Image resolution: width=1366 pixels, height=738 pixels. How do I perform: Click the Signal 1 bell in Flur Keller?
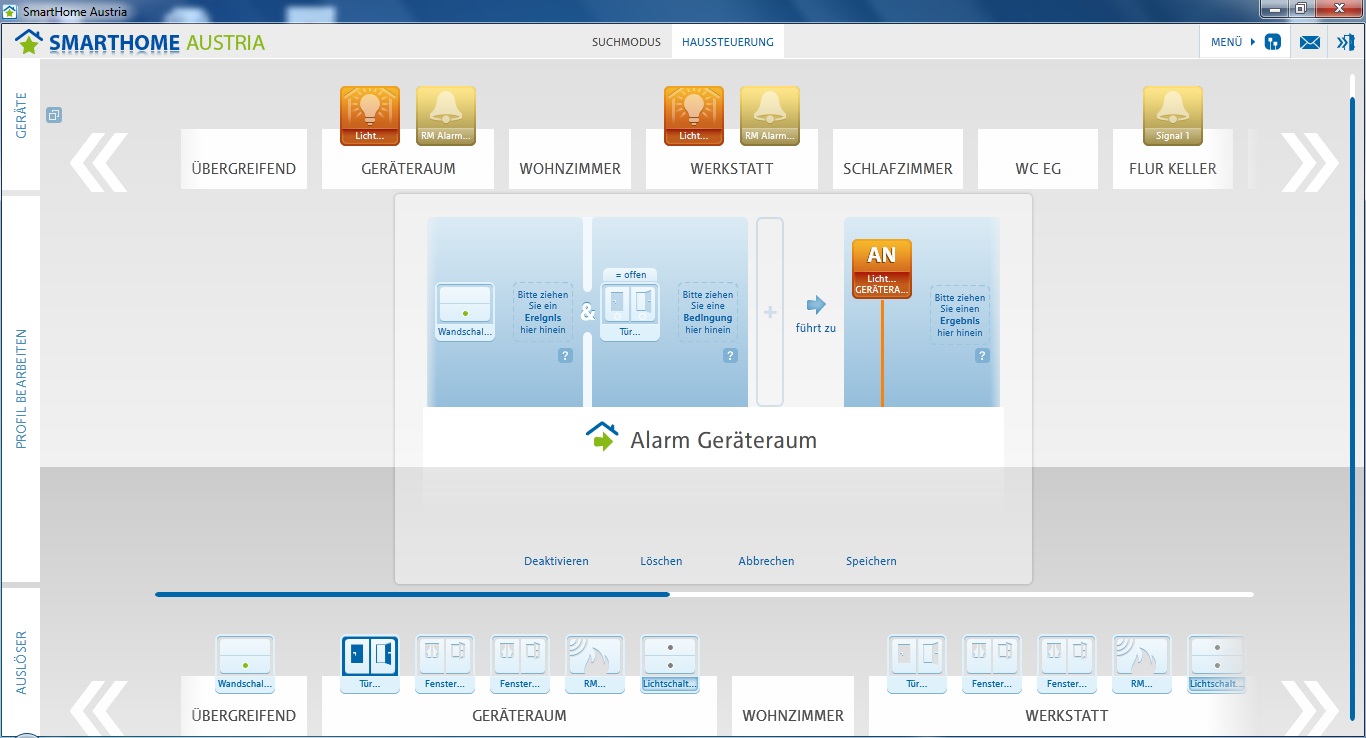1173,116
